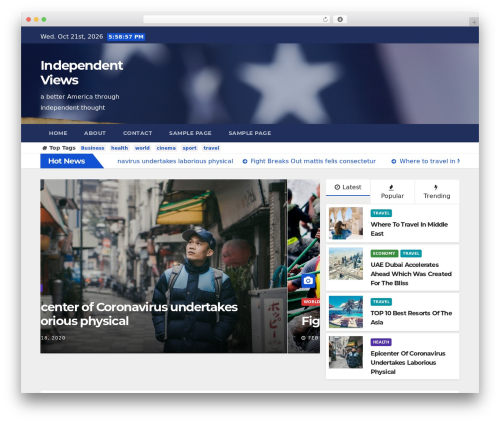
Task: Click the camera icon on the slider image
Action: click(x=308, y=281)
